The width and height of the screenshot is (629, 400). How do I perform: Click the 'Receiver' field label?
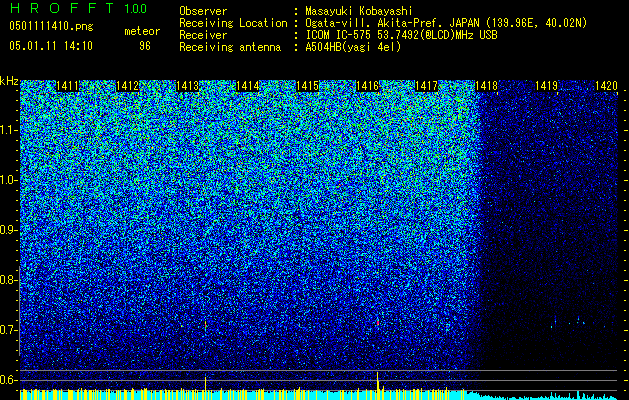[203, 35]
